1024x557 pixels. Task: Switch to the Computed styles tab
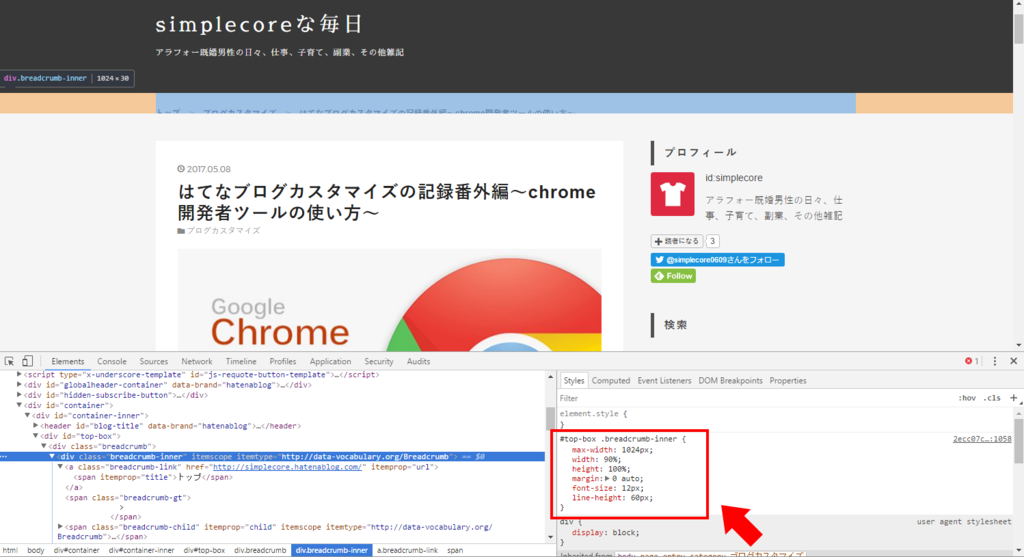tap(611, 381)
